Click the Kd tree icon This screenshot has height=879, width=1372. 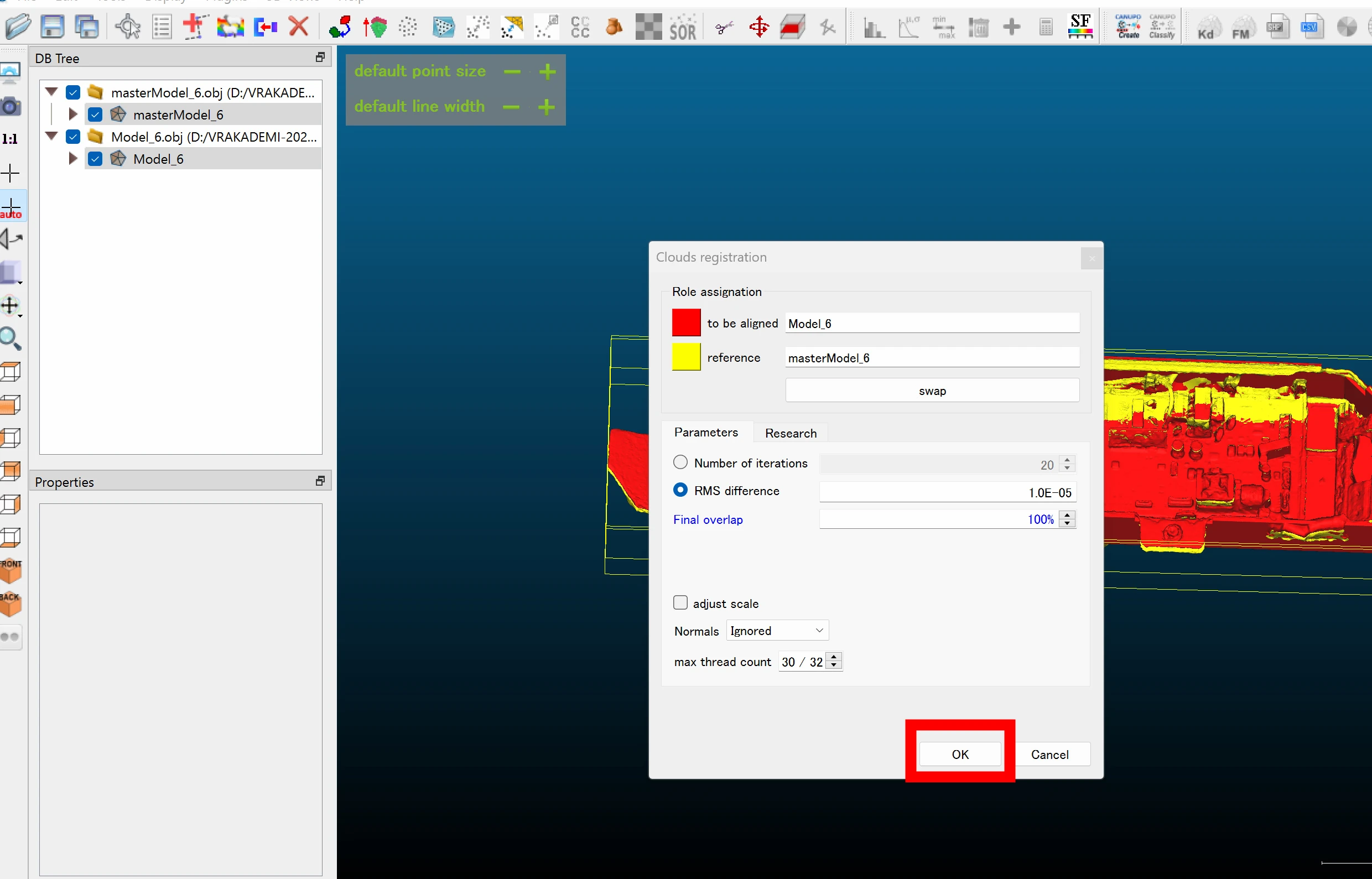point(1207,27)
